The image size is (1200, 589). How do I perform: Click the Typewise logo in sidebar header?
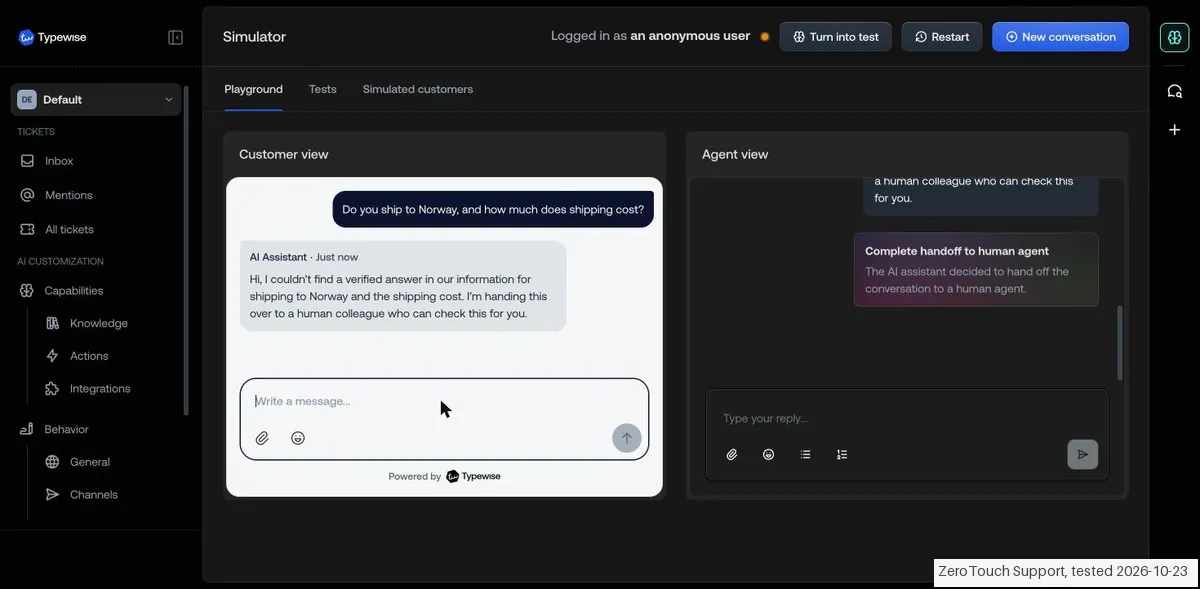53,37
